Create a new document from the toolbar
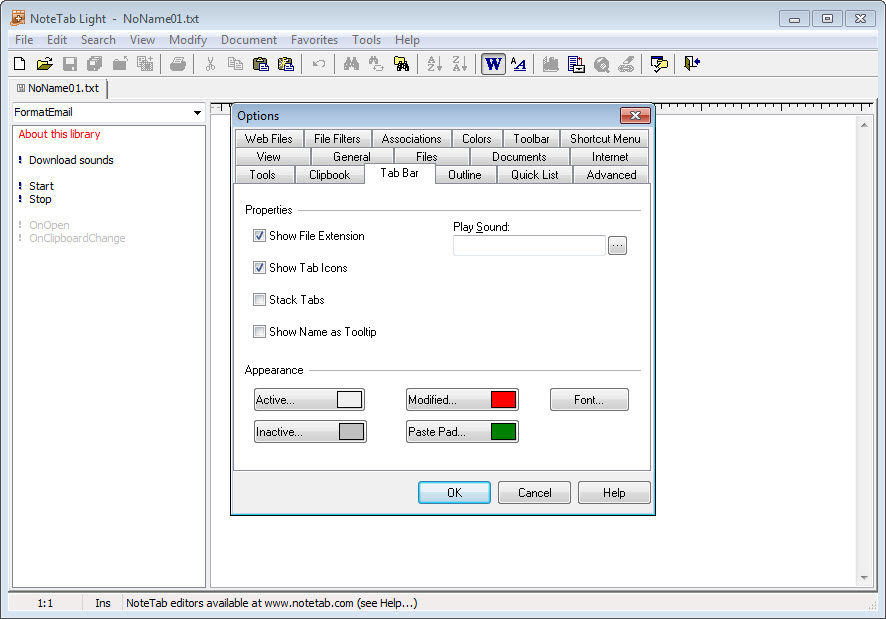The width and height of the screenshot is (886, 619). tap(20, 64)
